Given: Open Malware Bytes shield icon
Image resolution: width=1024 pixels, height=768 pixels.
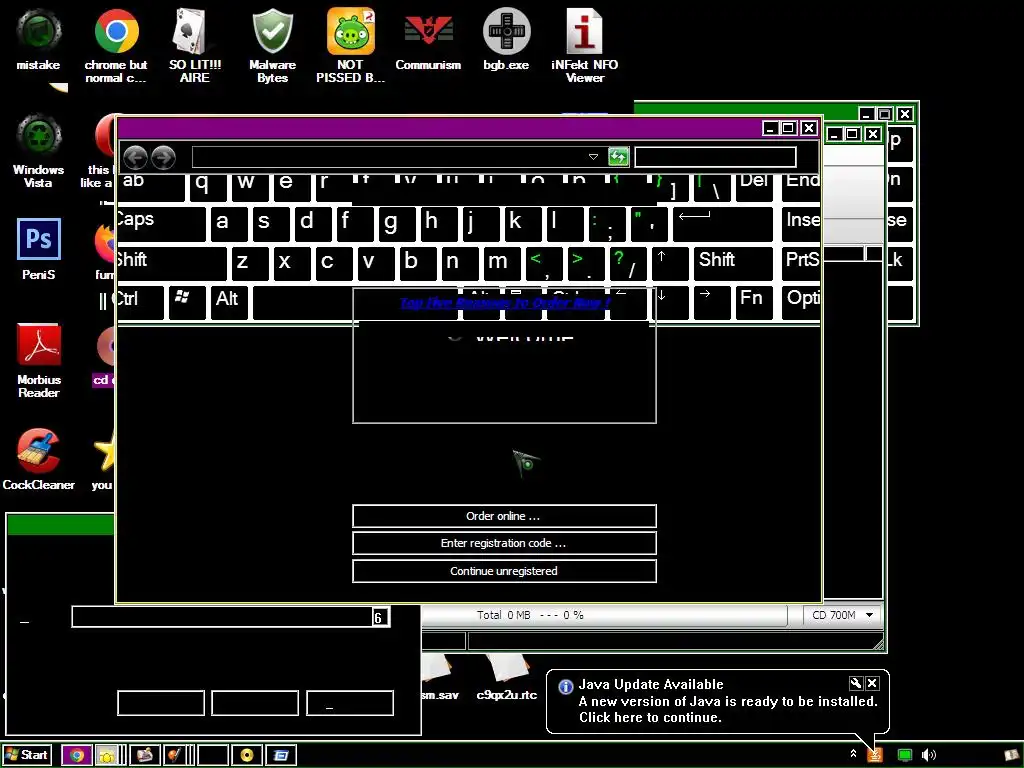Looking at the screenshot, I should (x=272, y=44).
